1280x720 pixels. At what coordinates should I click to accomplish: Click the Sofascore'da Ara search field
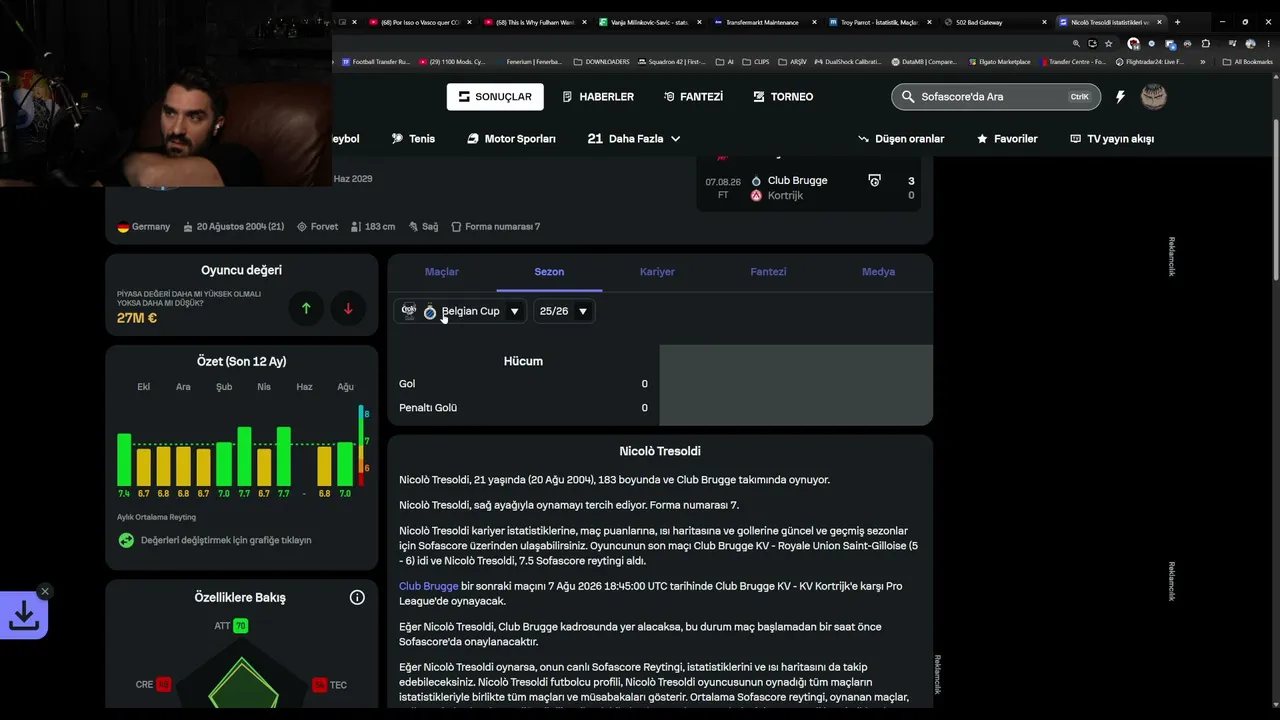996,97
